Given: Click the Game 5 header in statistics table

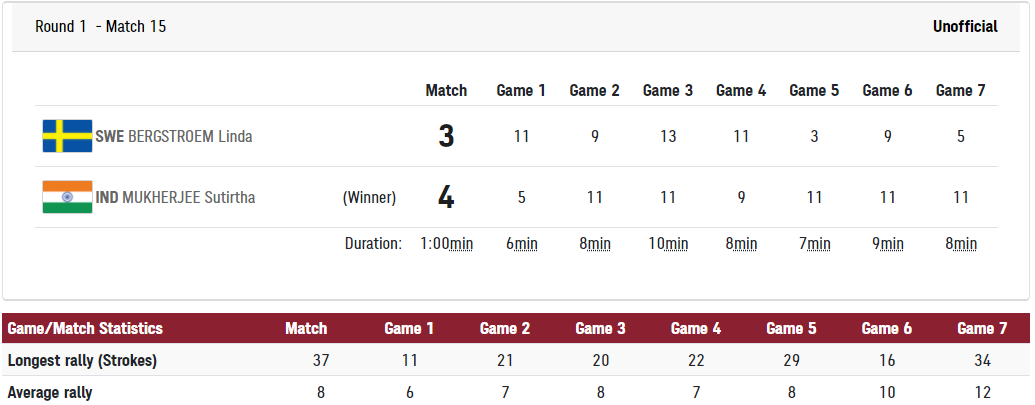Looking at the screenshot, I should (791, 328).
